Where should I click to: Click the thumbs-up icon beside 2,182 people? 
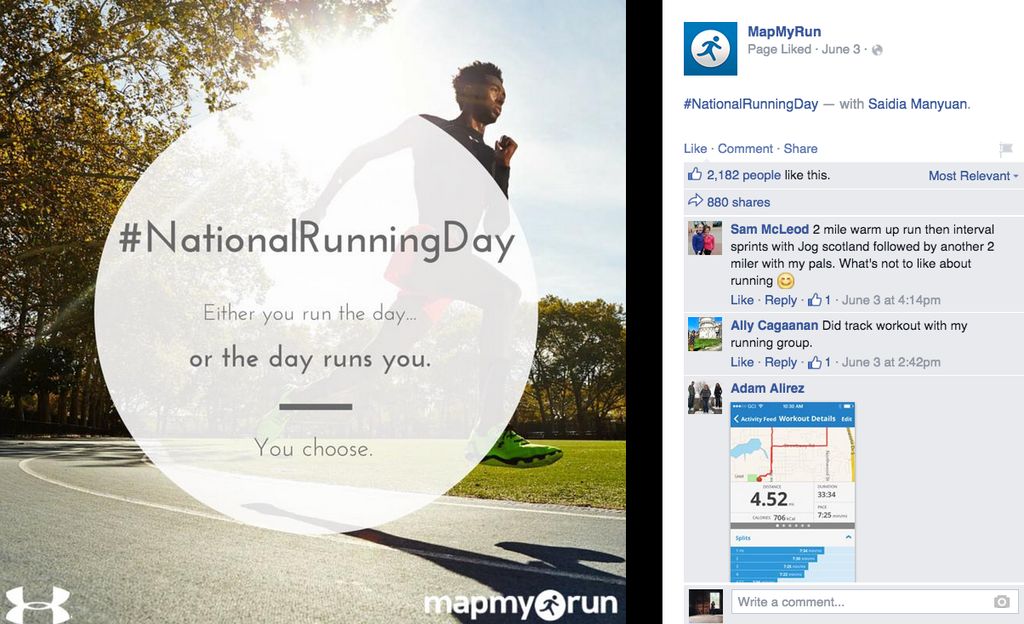pyautogui.click(x=695, y=174)
